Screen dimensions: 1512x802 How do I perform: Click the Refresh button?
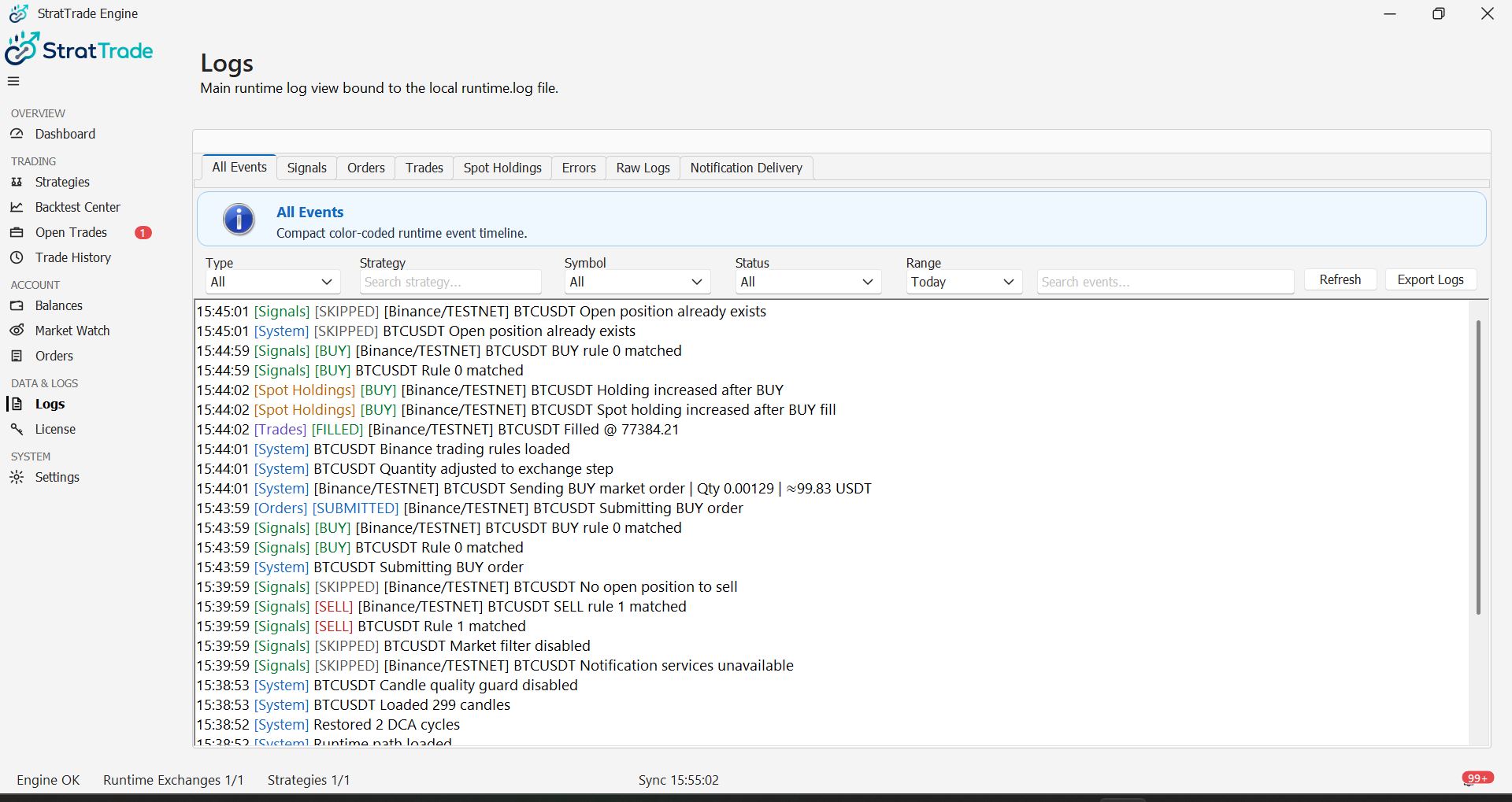pyautogui.click(x=1340, y=279)
